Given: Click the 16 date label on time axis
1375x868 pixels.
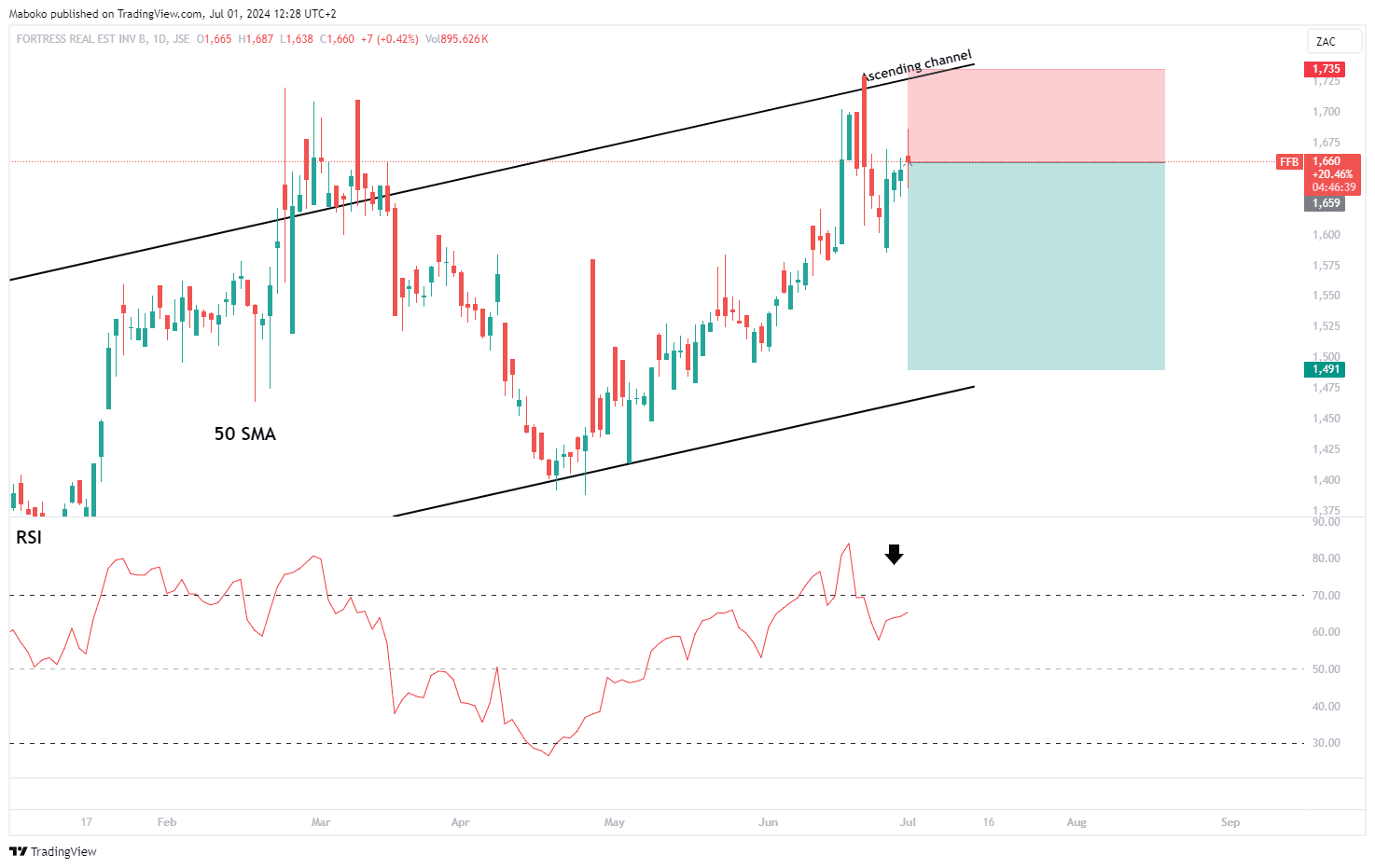Looking at the screenshot, I should 989,822.
